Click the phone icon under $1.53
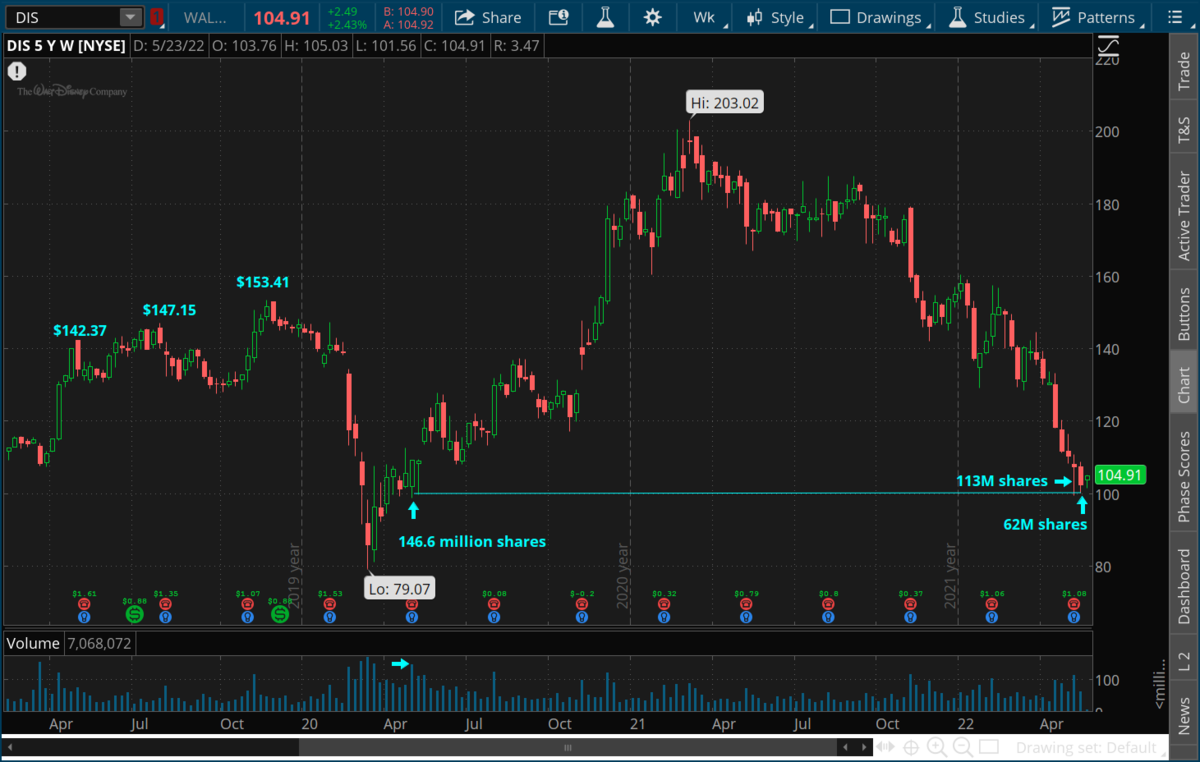 point(329,604)
